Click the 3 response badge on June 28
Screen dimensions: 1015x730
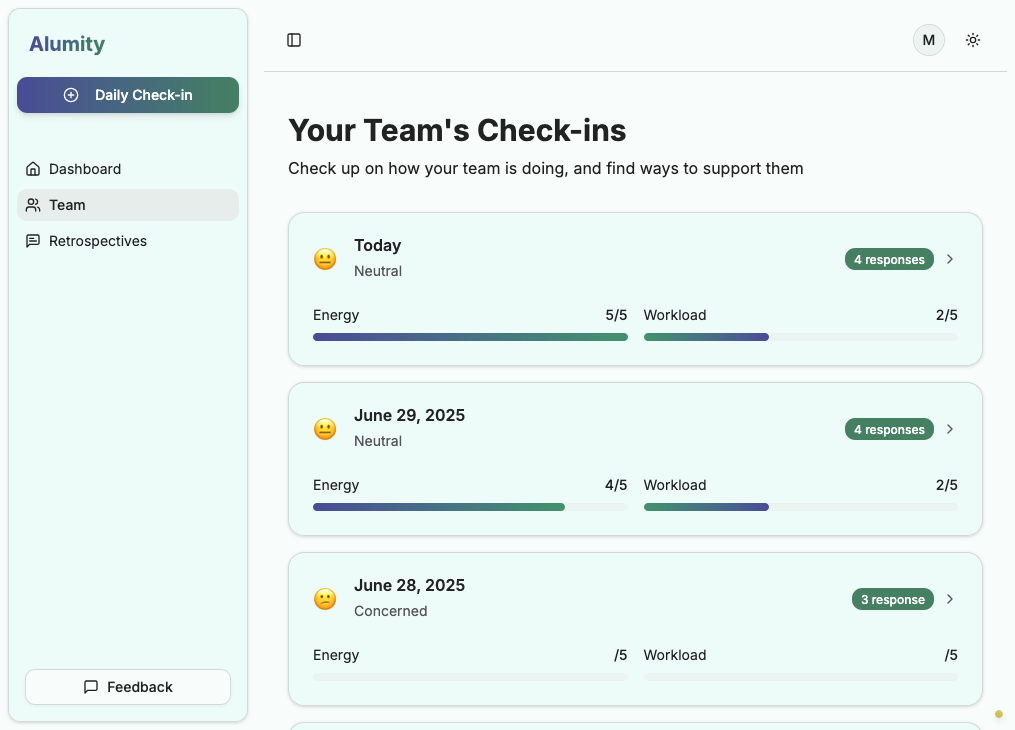pos(893,600)
